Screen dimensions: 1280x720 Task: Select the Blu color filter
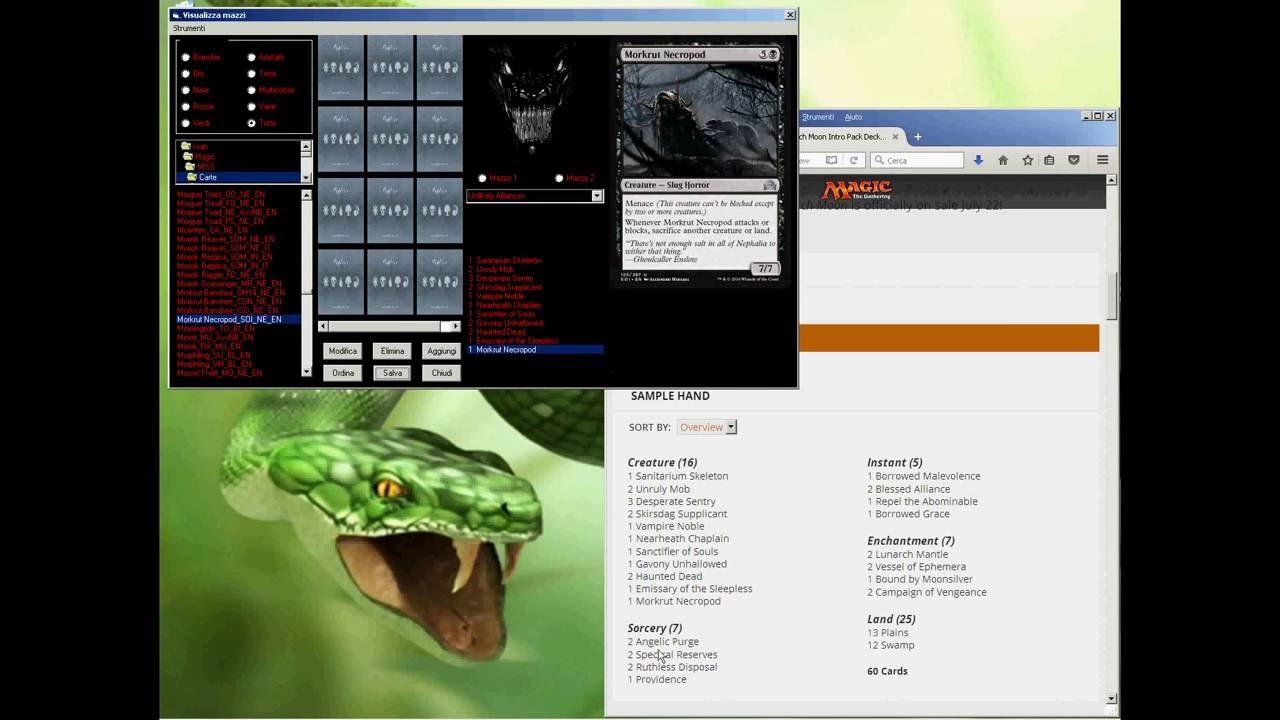185,74
